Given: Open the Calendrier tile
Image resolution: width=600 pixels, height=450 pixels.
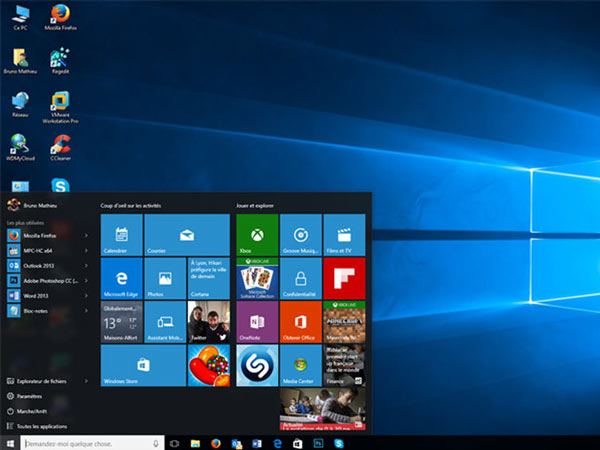Looking at the screenshot, I should tap(121, 235).
